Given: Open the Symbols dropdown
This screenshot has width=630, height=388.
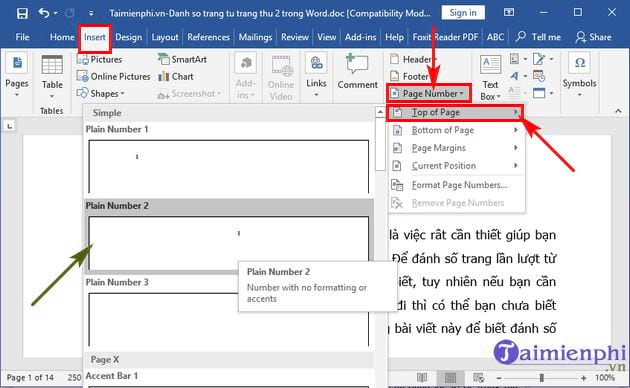Looking at the screenshot, I should [579, 76].
